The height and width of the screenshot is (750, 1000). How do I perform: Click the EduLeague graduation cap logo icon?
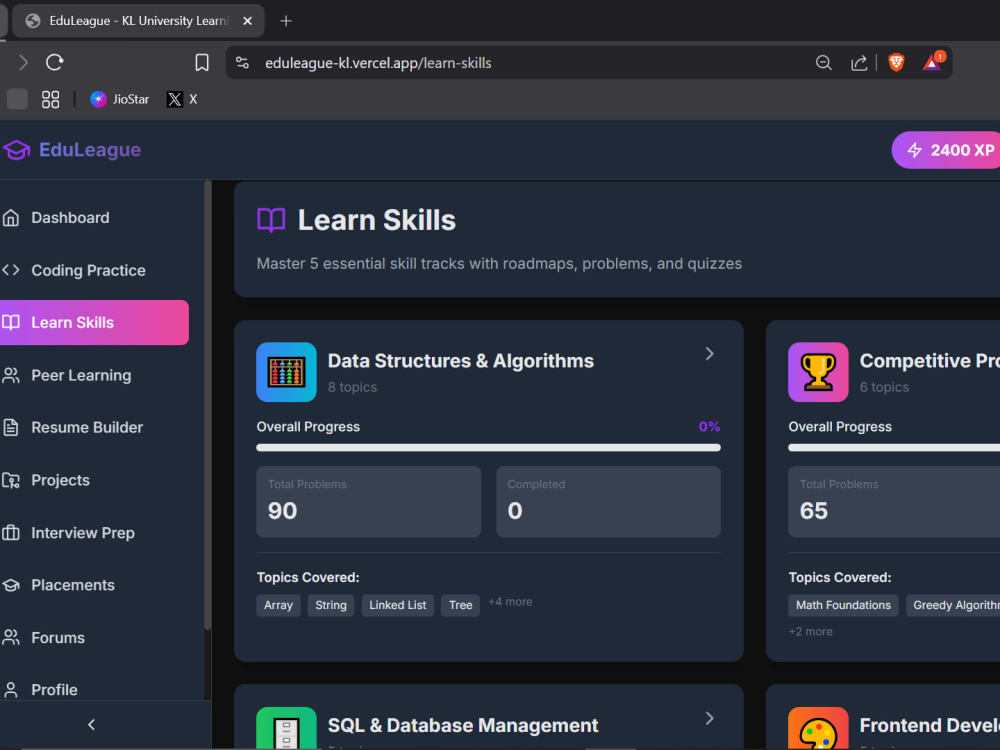[17, 150]
